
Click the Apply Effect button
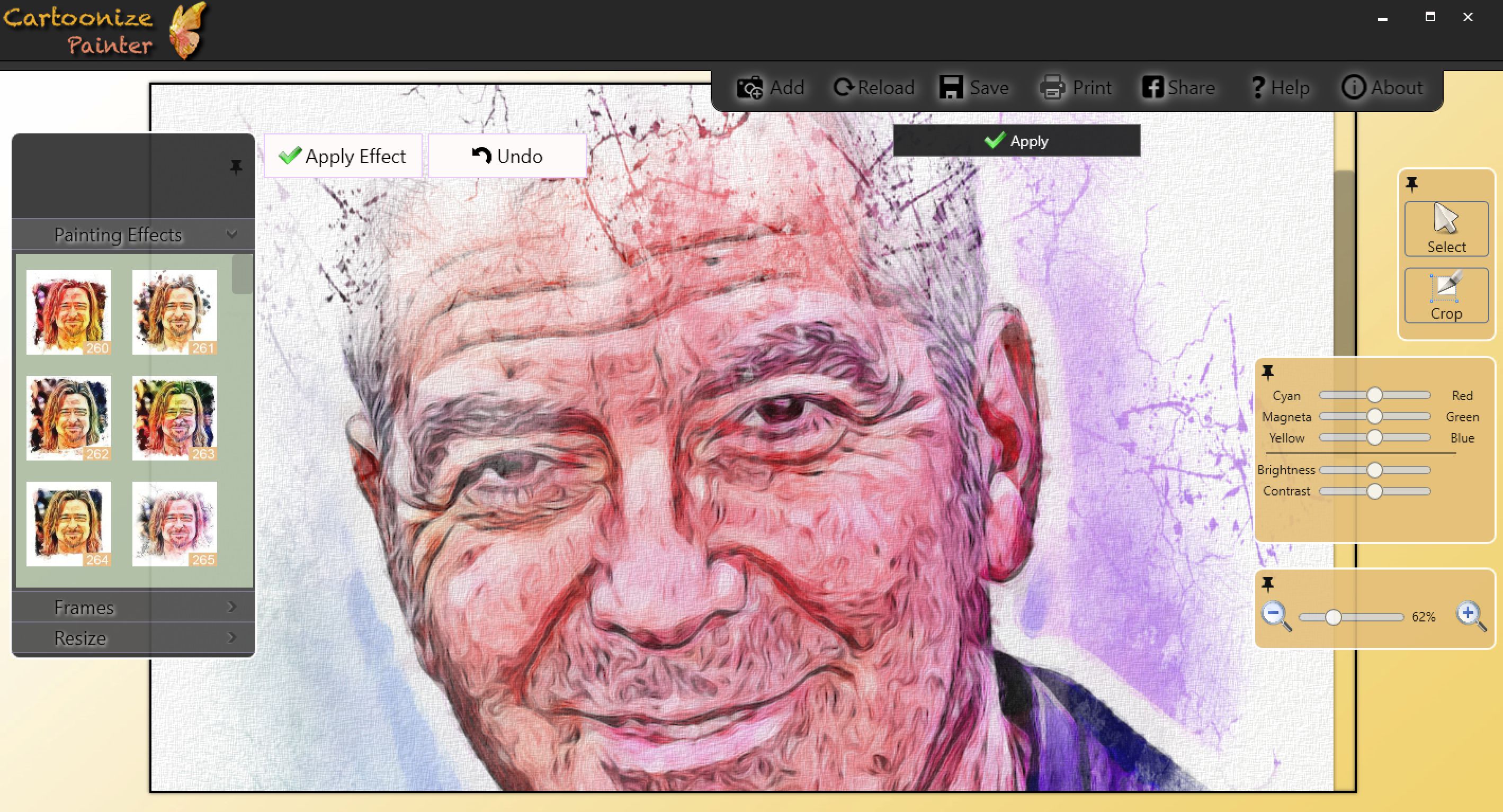click(x=343, y=156)
